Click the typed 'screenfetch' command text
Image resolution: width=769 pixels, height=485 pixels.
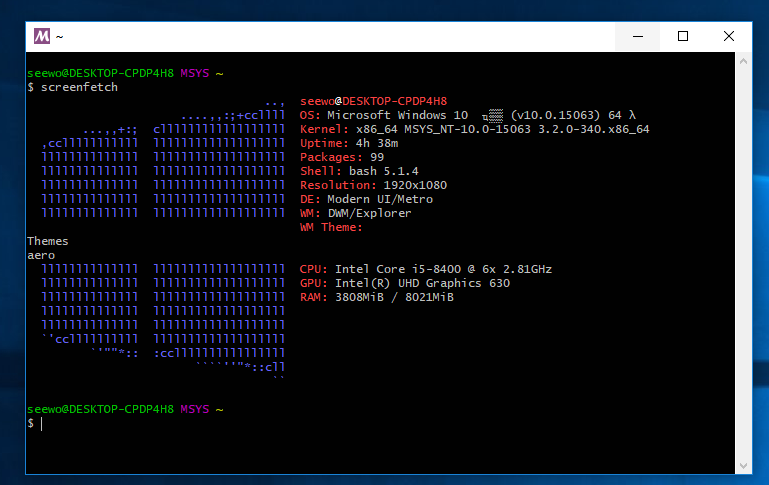click(x=79, y=87)
